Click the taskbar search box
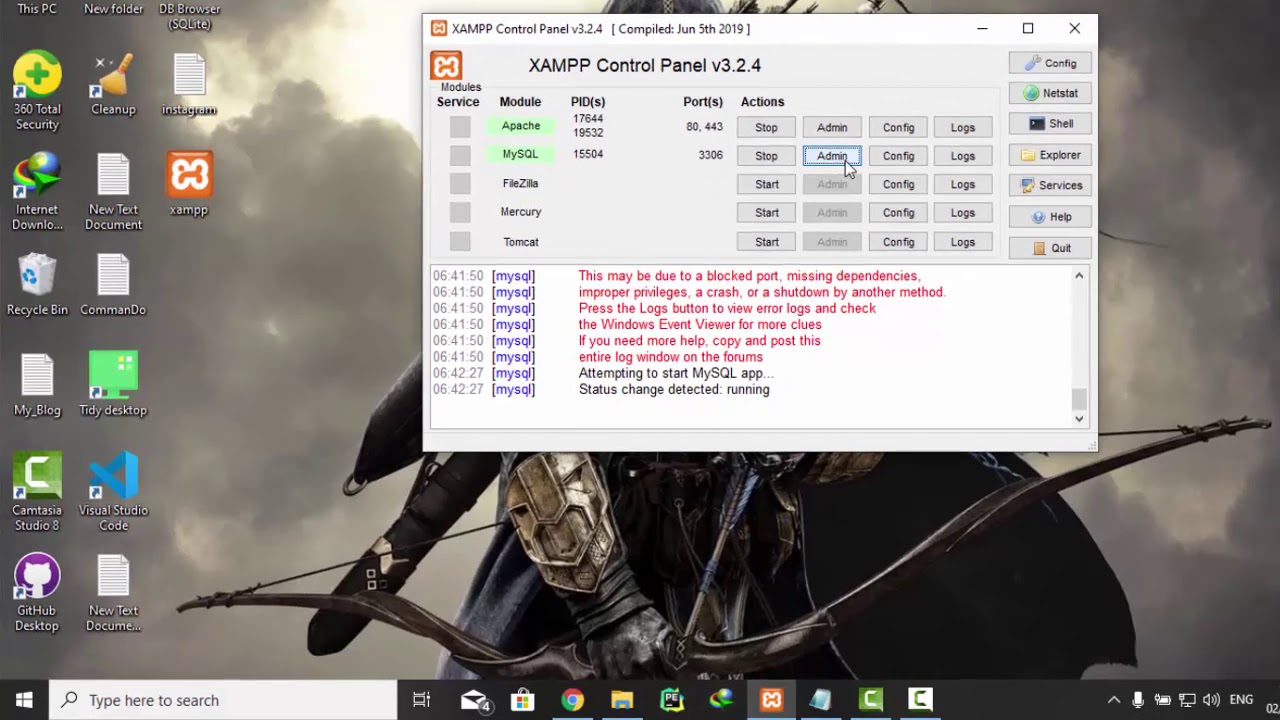 tap(223, 700)
